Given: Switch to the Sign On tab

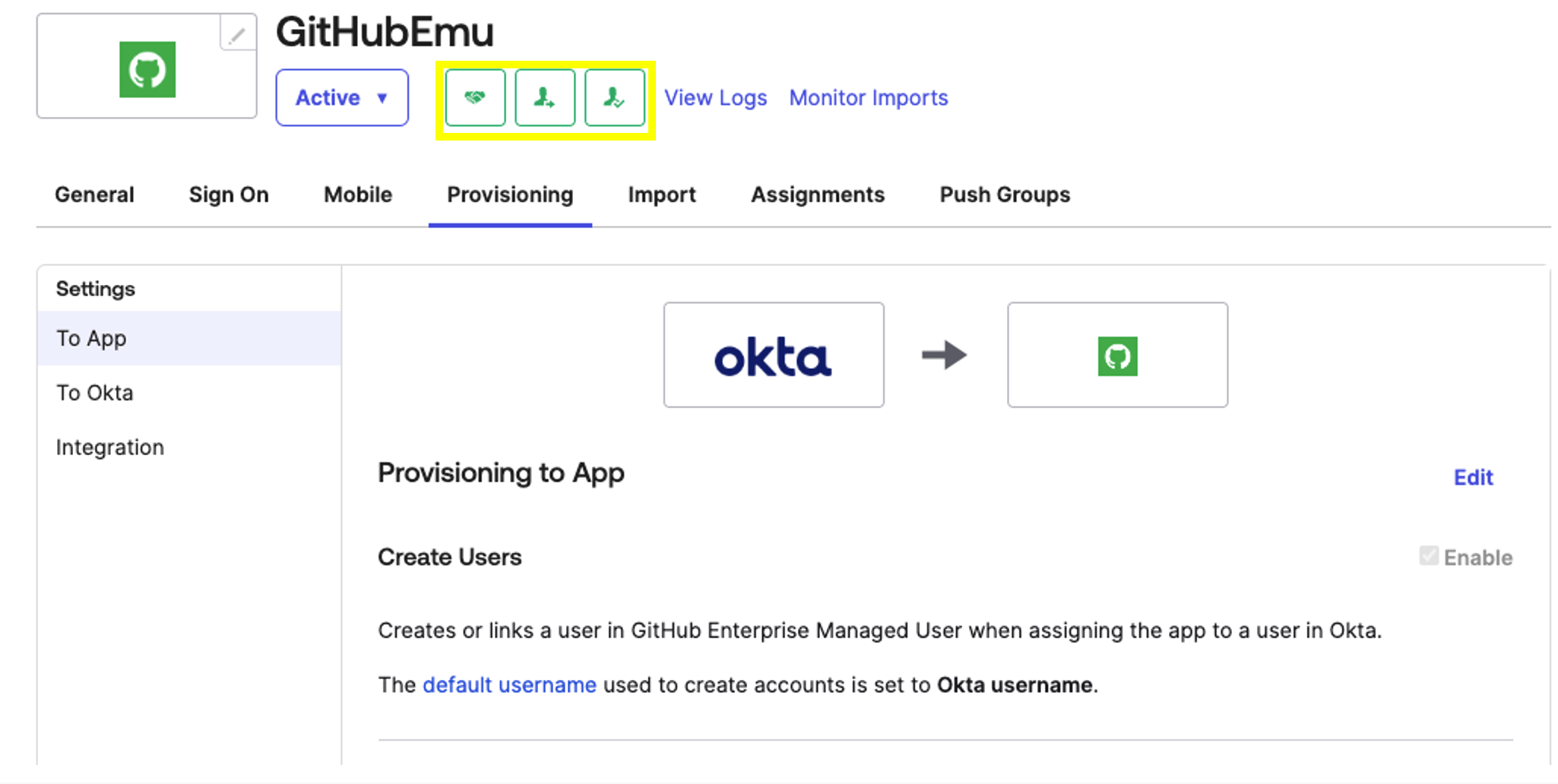Looking at the screenshot, I should click(229, 195).
